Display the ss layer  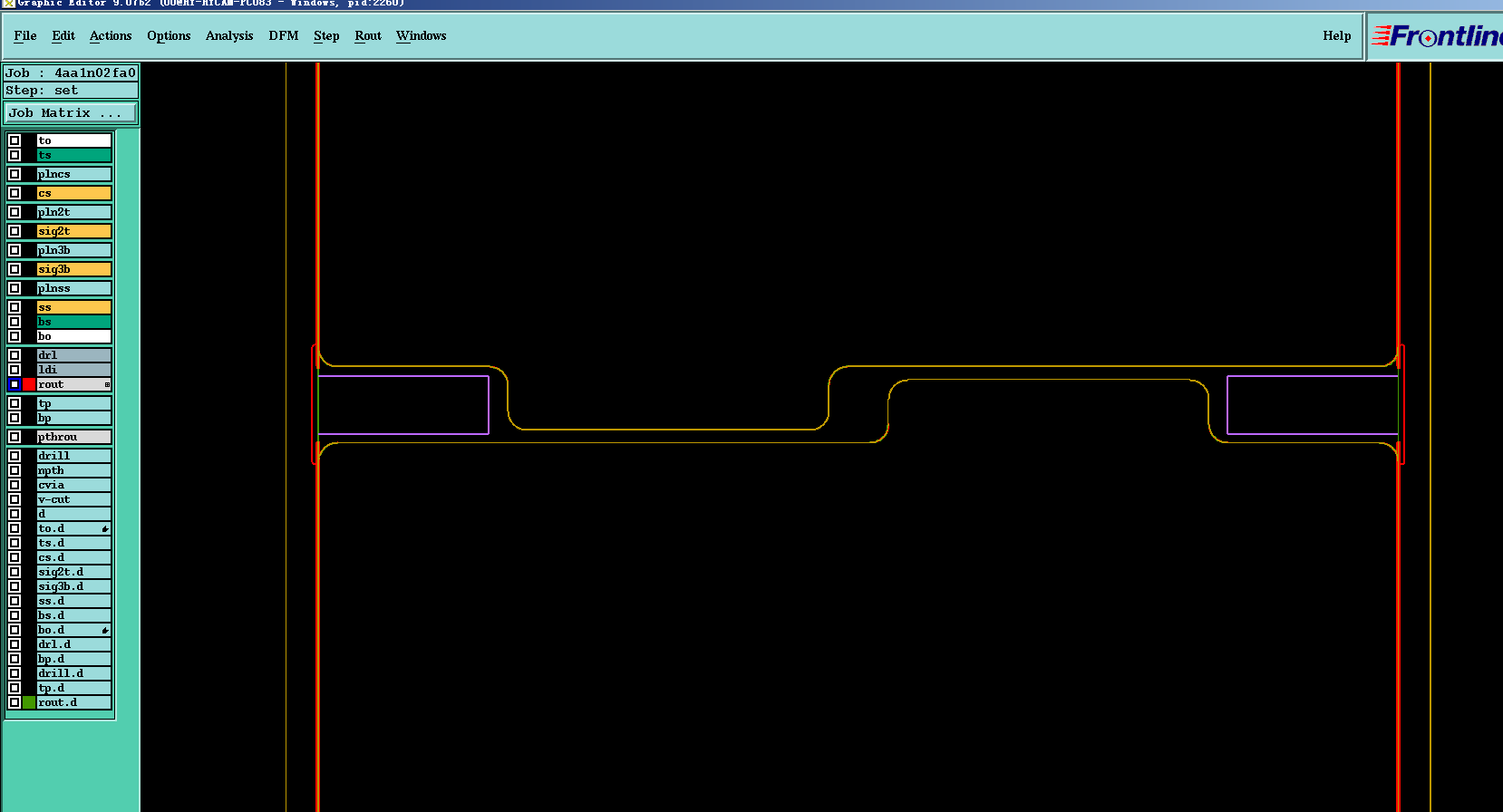[74, 307]
